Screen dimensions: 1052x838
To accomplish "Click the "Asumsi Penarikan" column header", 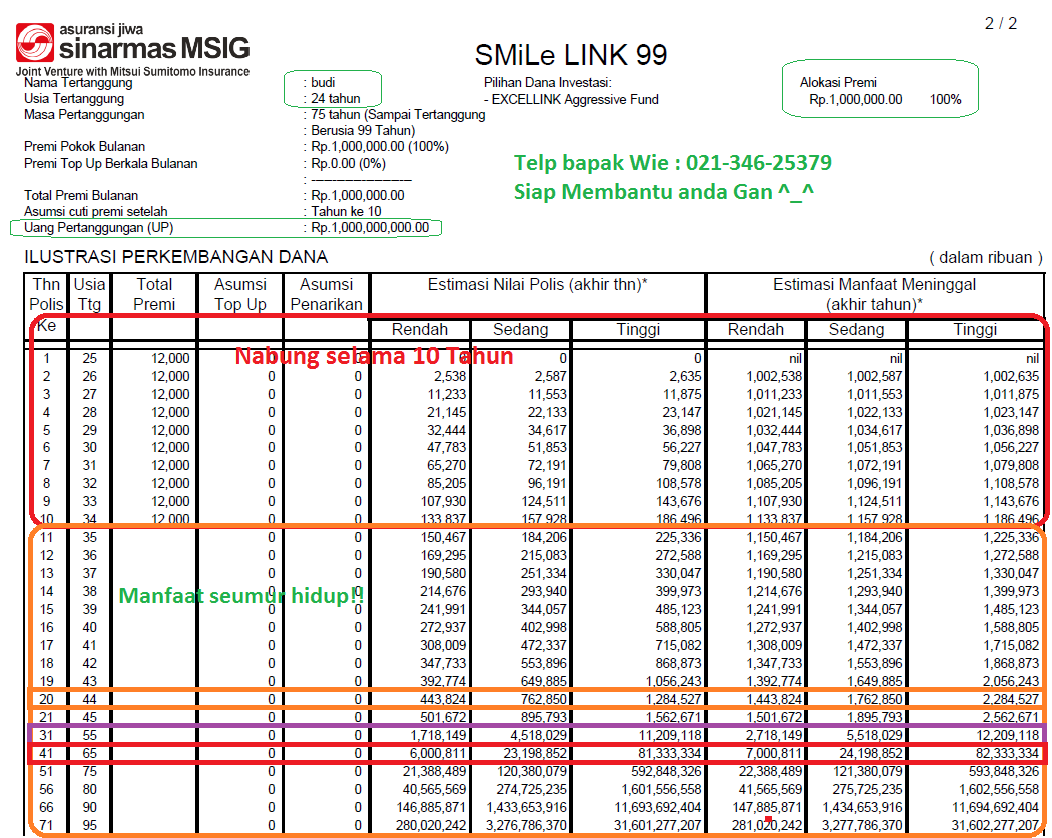I will click(327, 295).
